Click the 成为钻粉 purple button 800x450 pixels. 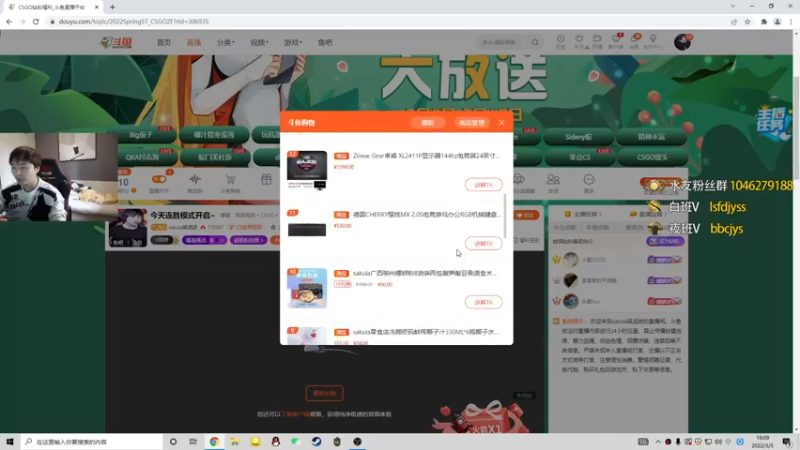click(x=665, y=241)
